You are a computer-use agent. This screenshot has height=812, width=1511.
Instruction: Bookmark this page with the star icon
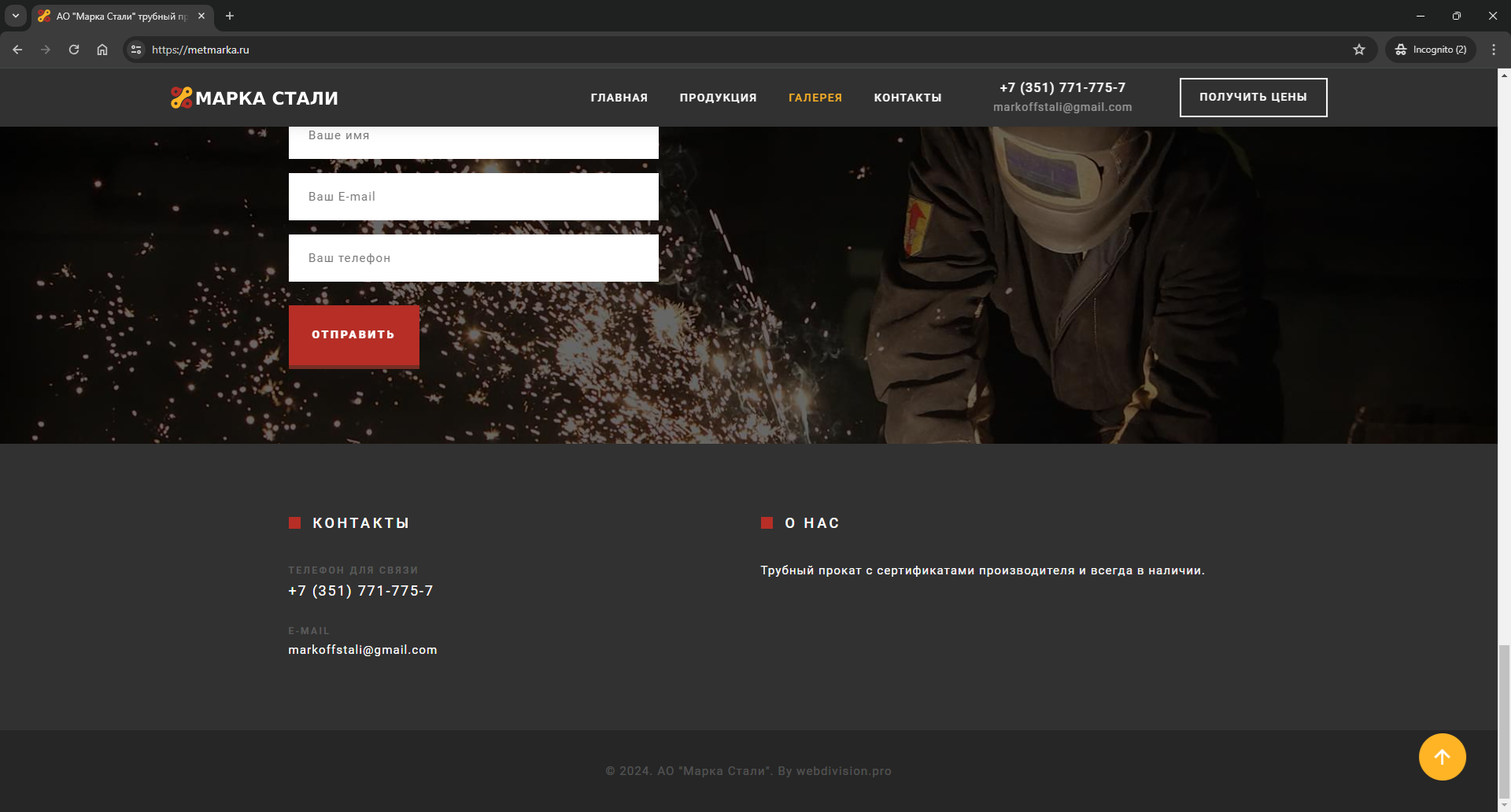click(x=1359, y=50)
